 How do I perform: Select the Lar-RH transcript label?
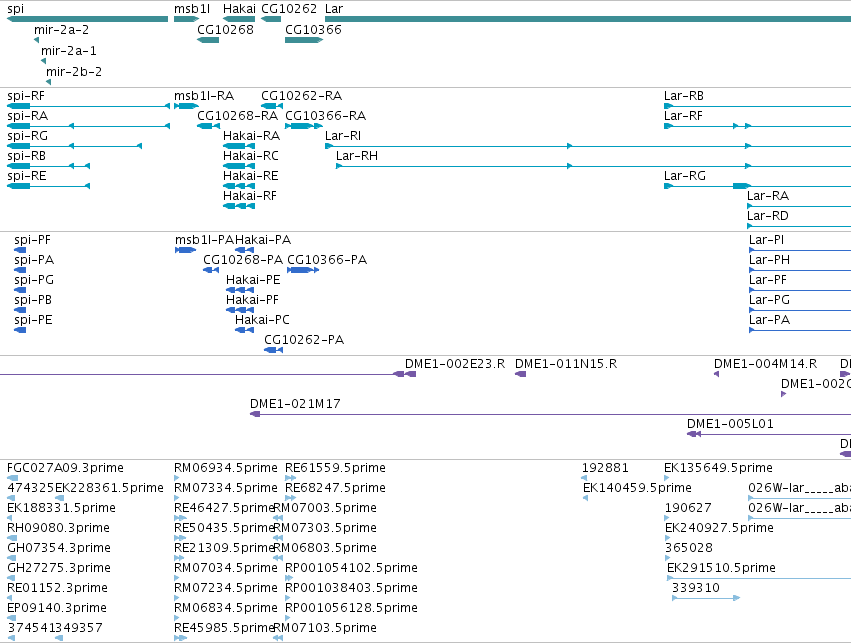[357, 156]
